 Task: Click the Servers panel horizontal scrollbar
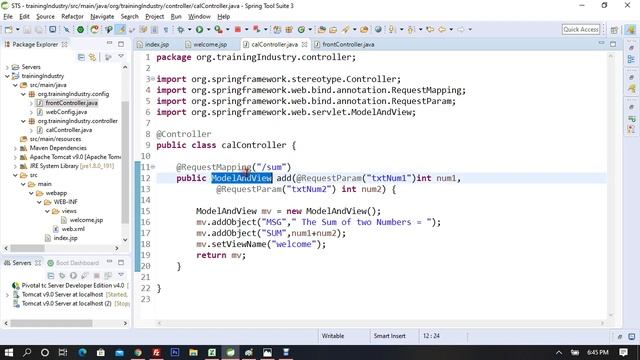click(x=51, y=323)
